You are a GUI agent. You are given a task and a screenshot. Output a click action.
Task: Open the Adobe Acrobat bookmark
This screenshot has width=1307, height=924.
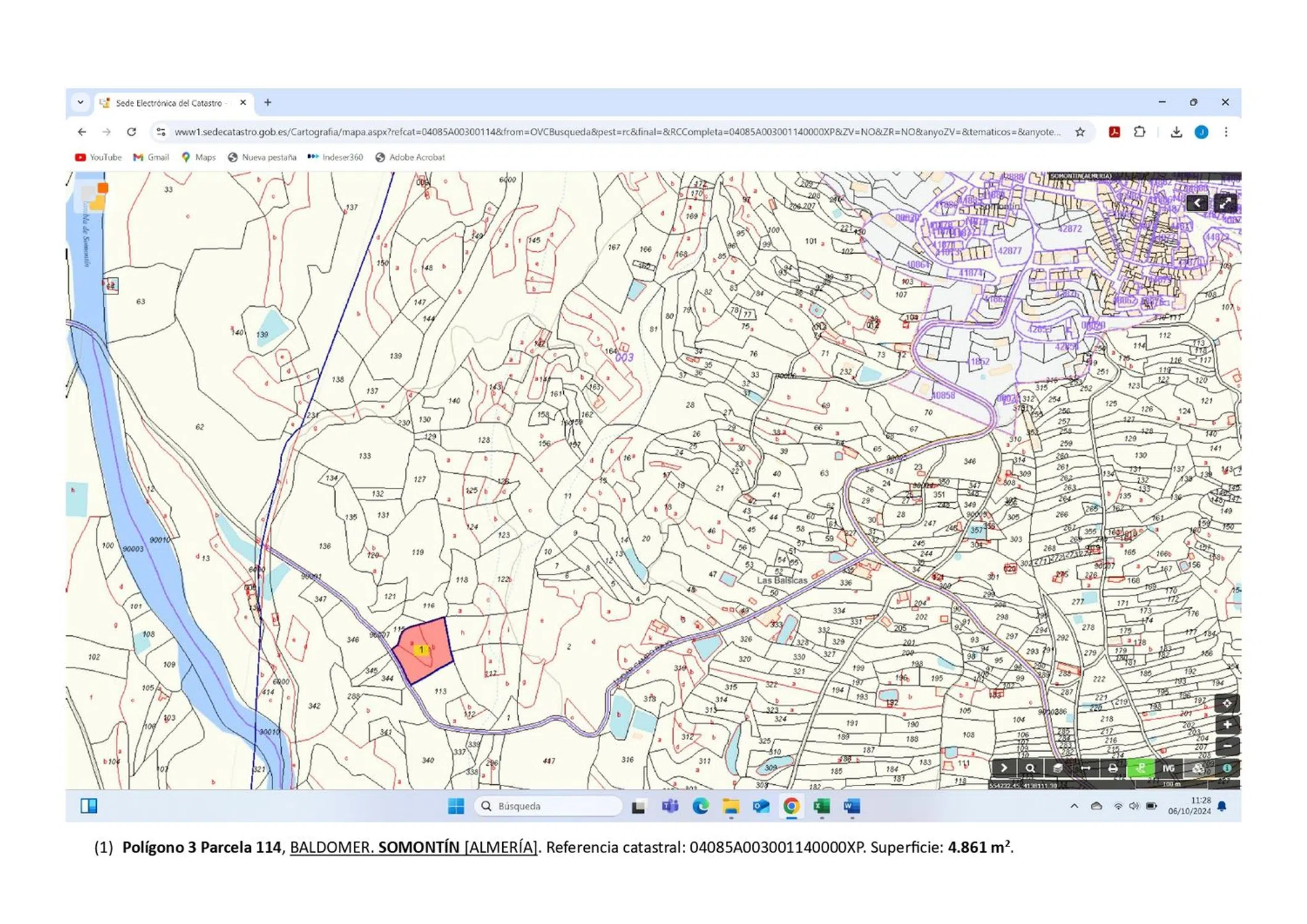pyautogui.click(x=410, y=157)
